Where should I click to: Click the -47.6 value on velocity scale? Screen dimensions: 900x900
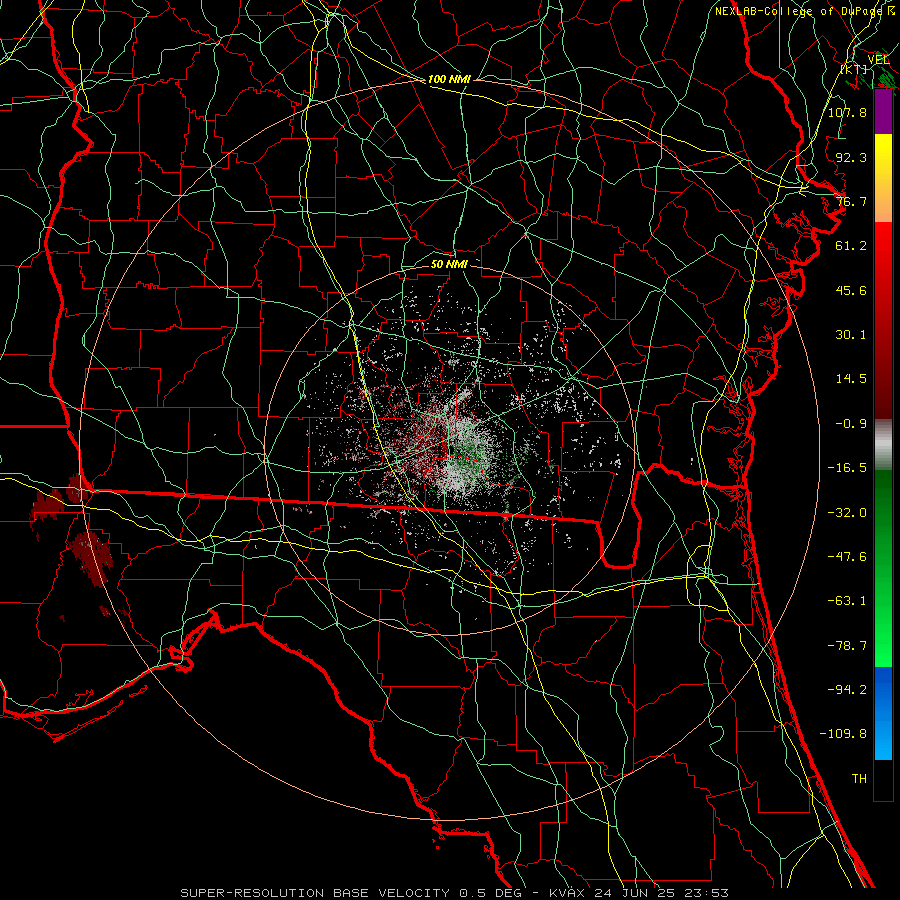coord(847,557)
